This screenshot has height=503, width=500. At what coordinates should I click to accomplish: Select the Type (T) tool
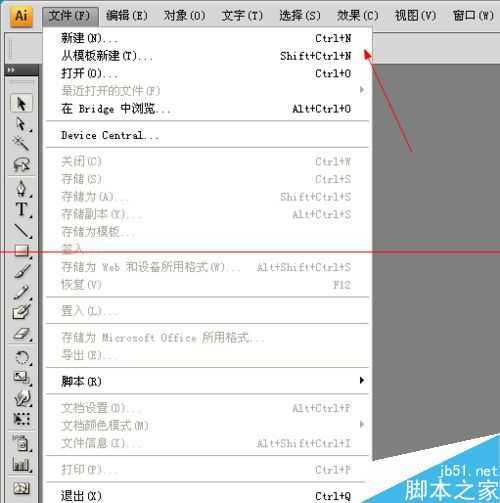click(21, 209)
